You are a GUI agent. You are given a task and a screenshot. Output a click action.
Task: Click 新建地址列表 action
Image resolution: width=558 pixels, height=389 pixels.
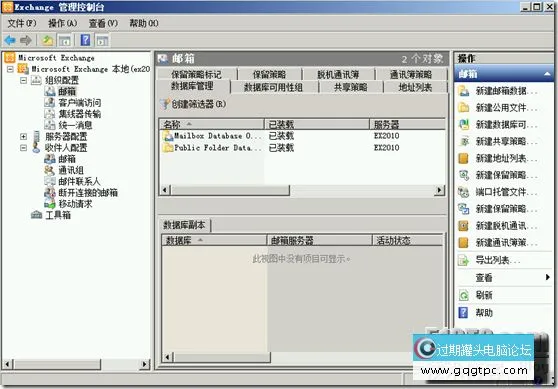(498, 158)
